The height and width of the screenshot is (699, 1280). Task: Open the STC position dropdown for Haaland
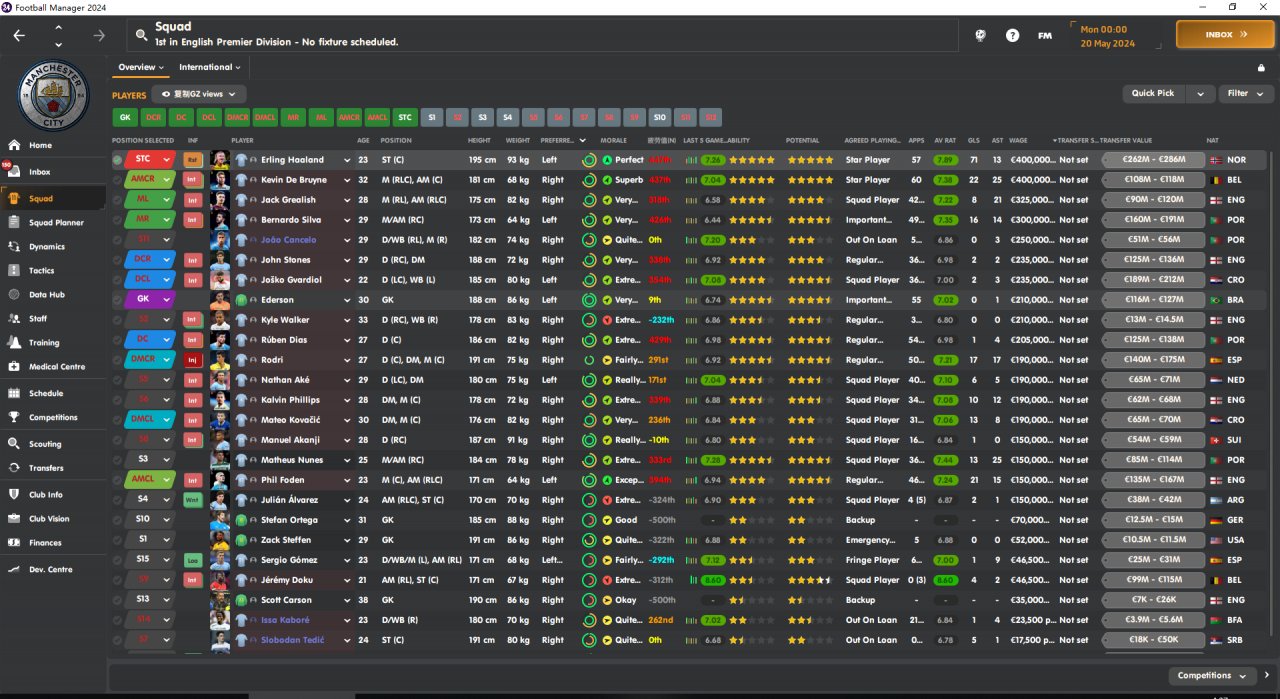[x=166, y=160]
